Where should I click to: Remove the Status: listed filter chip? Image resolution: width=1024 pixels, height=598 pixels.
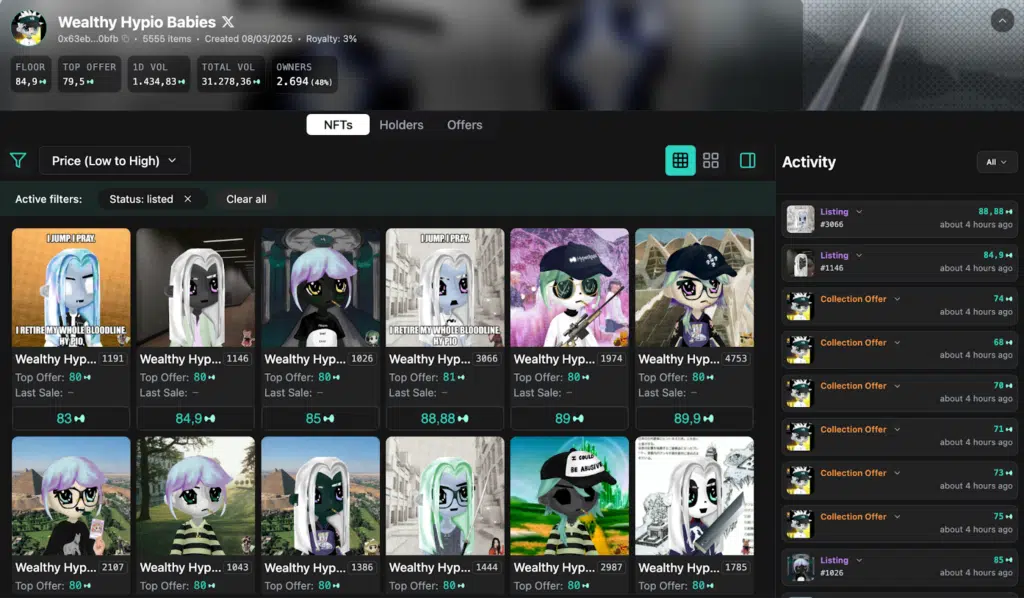[187, 199]
